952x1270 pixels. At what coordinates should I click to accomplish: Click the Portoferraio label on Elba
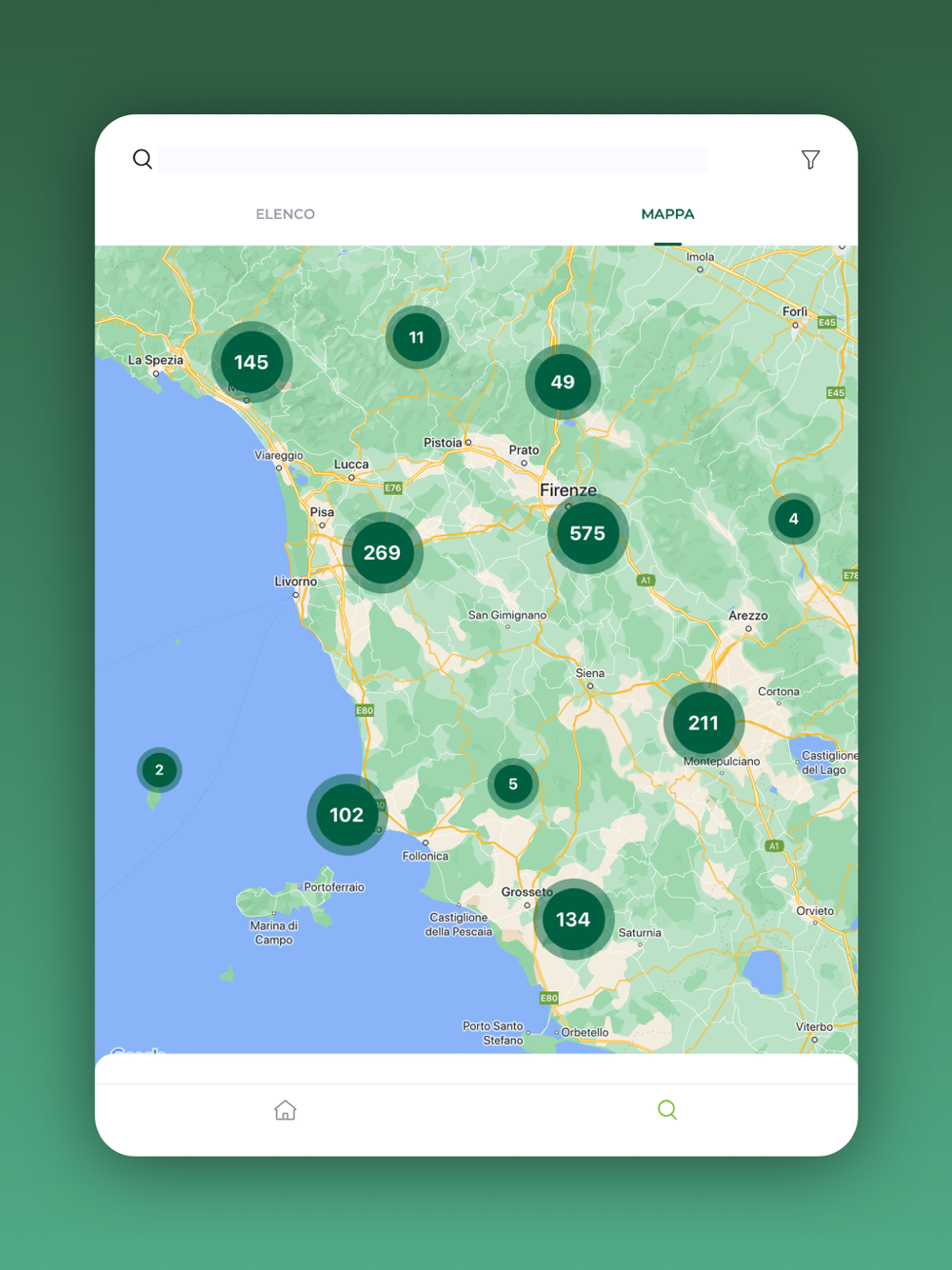(334, 887)
